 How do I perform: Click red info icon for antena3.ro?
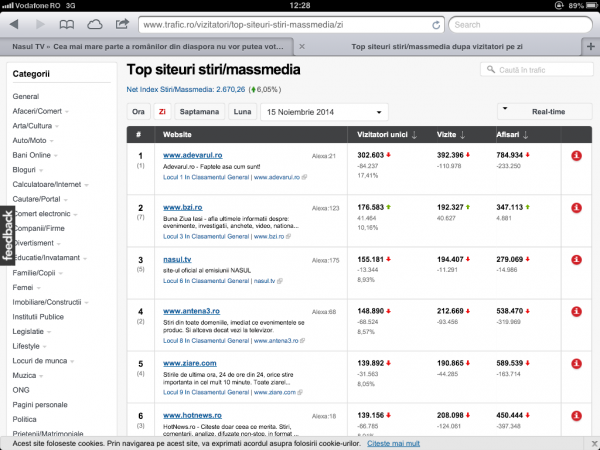point(576,311)
